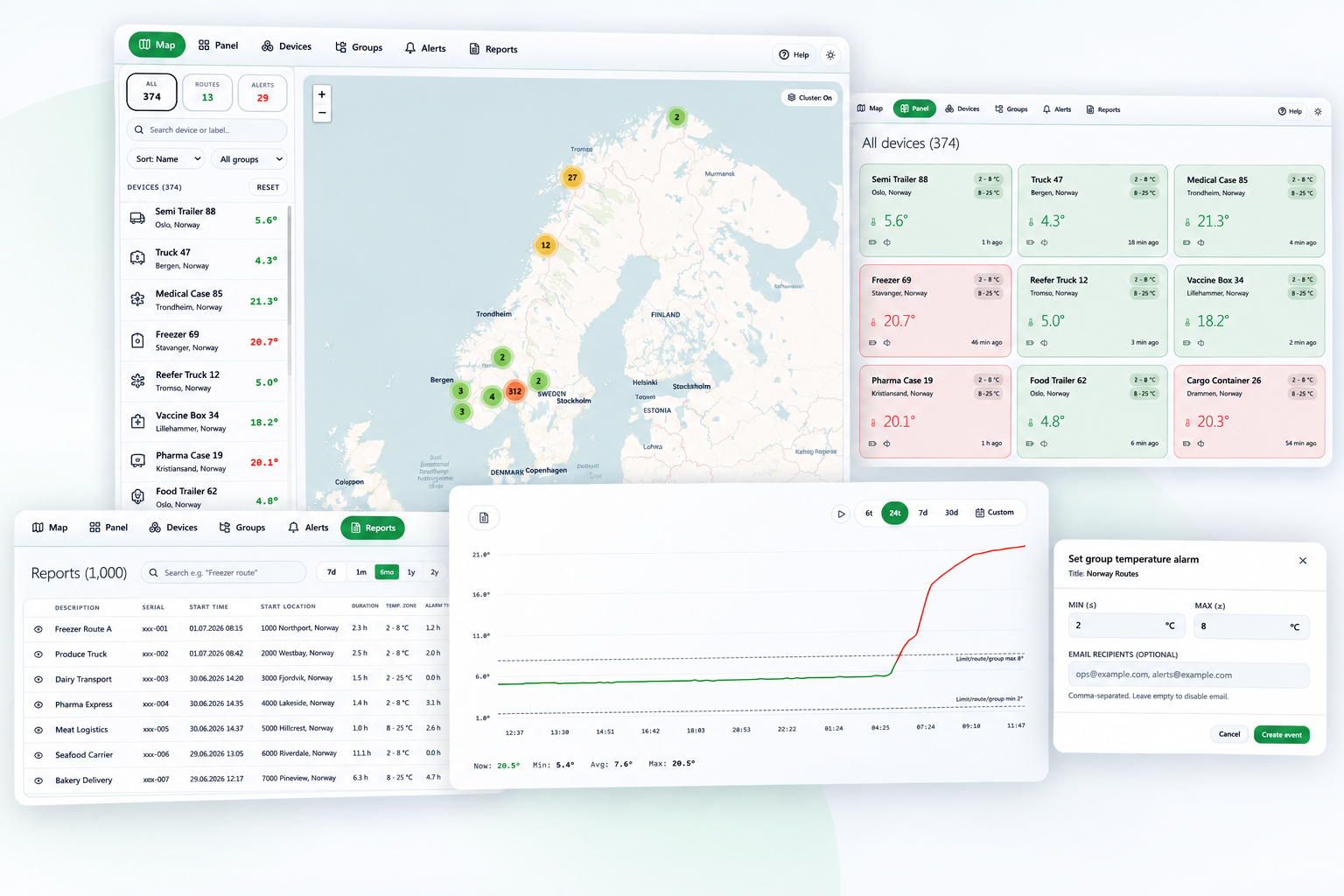Toggle visibility eye for Seafood Carrier report

pos(38,755)
